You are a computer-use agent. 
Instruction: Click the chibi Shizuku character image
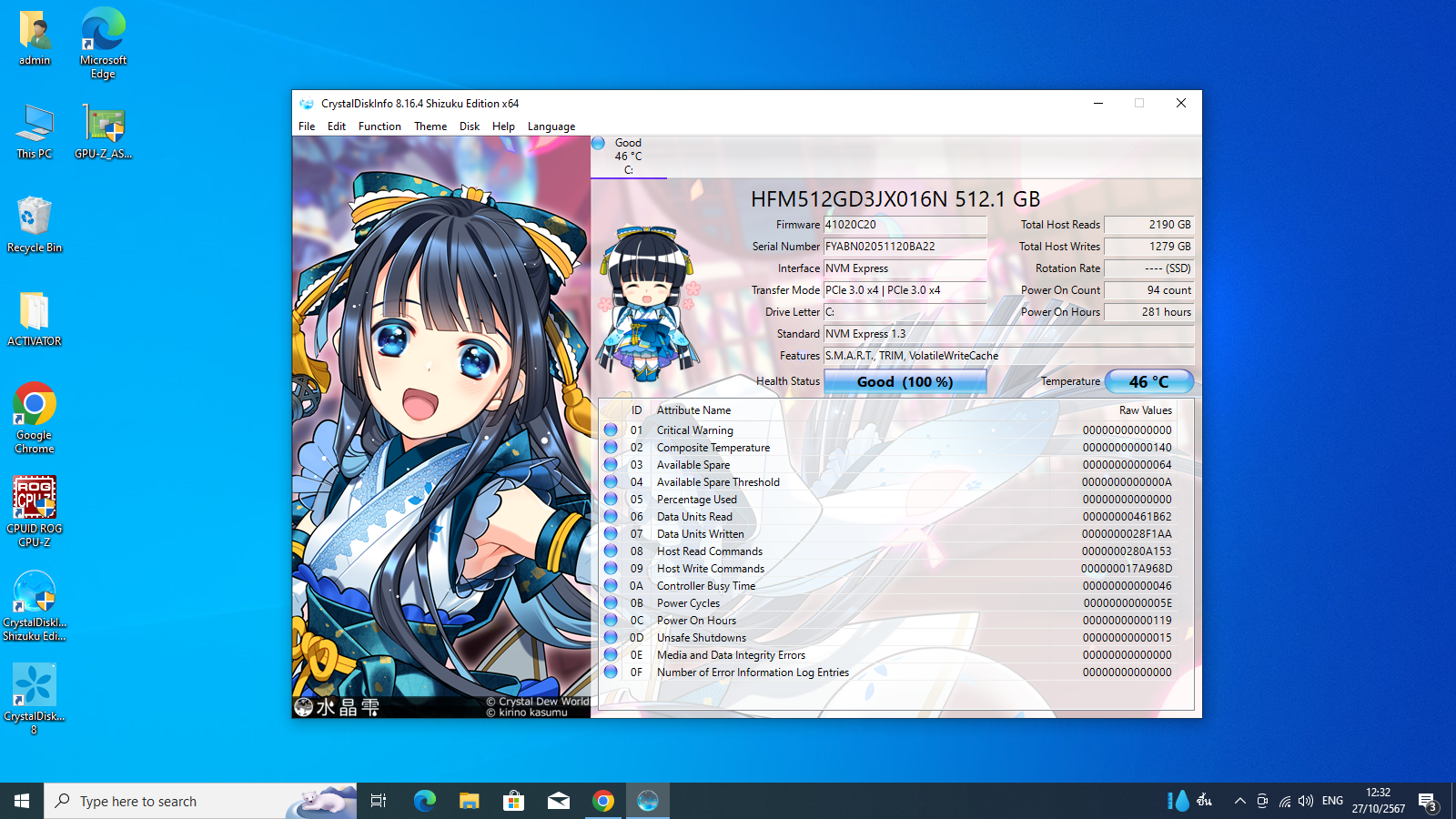pos(648,305)
